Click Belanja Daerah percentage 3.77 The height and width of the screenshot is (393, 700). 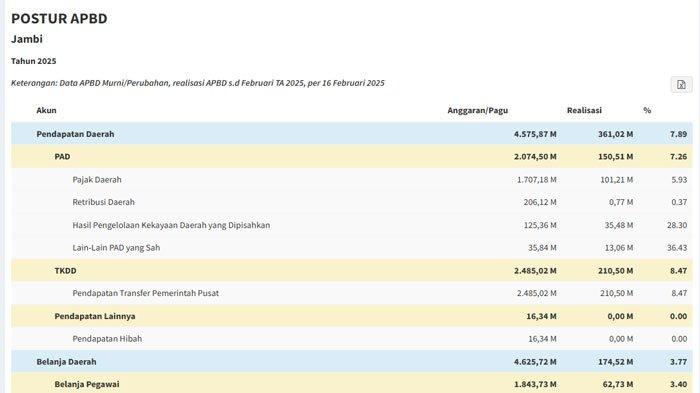tap(679, 362)
